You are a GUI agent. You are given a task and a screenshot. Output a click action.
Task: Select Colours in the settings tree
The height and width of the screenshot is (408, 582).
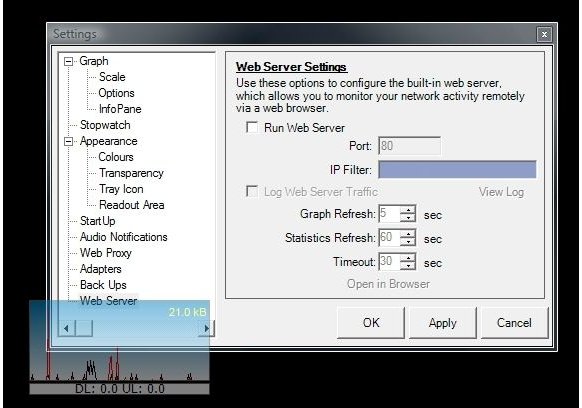(116, 157)
